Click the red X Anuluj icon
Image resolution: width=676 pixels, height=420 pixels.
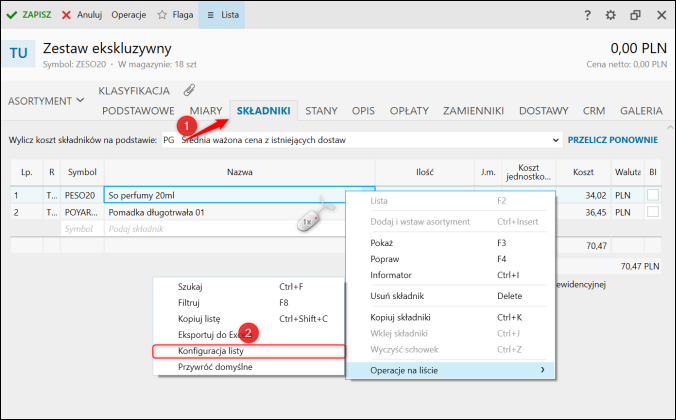(x=66, y=15)
